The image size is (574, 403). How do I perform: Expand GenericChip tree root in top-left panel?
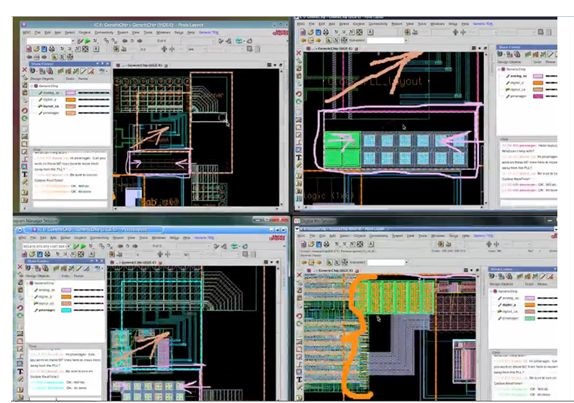click(x=32, y=86)
